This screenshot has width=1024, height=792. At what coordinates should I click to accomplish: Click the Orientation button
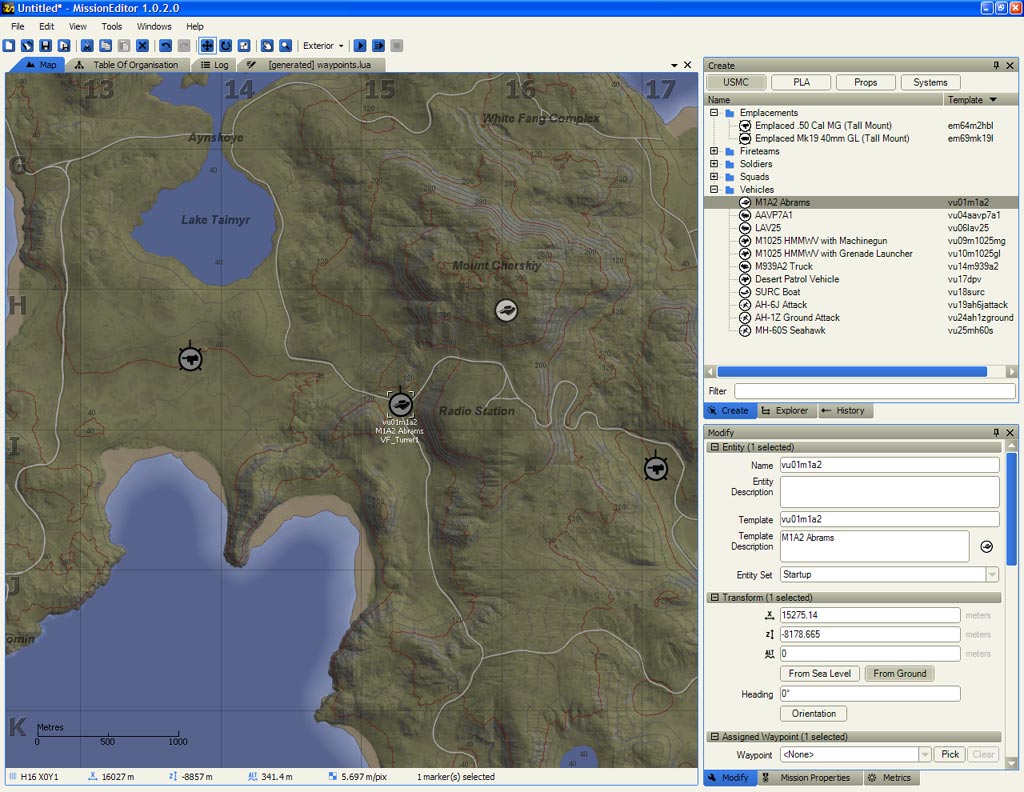coord(813,714)
